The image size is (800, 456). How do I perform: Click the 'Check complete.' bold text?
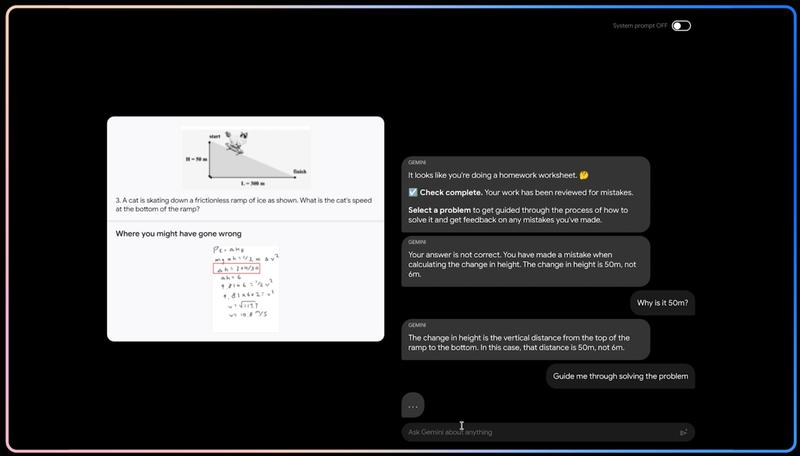click(x=451, y=192)
